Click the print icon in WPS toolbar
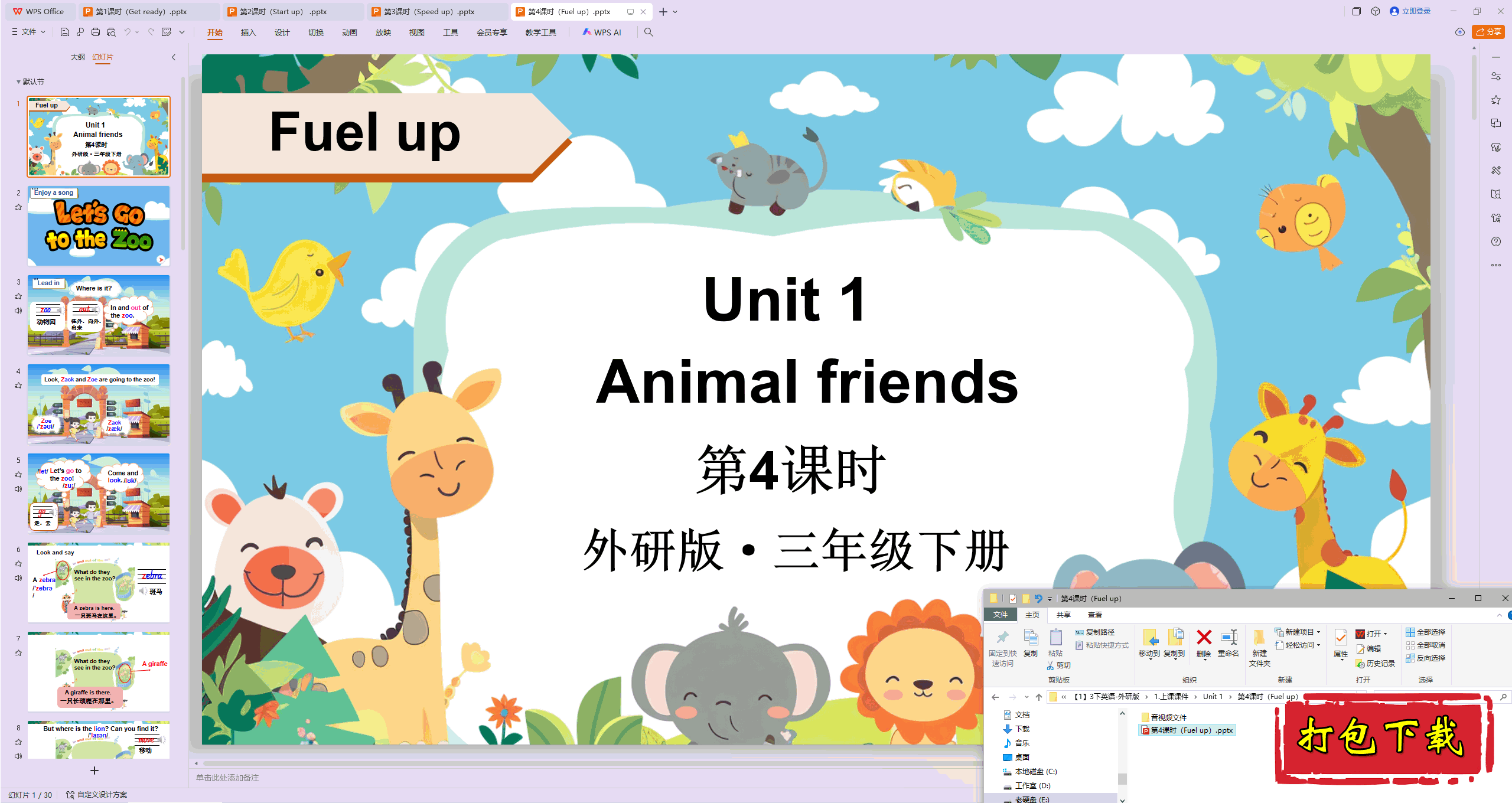1512x803 pixels. 96,32
